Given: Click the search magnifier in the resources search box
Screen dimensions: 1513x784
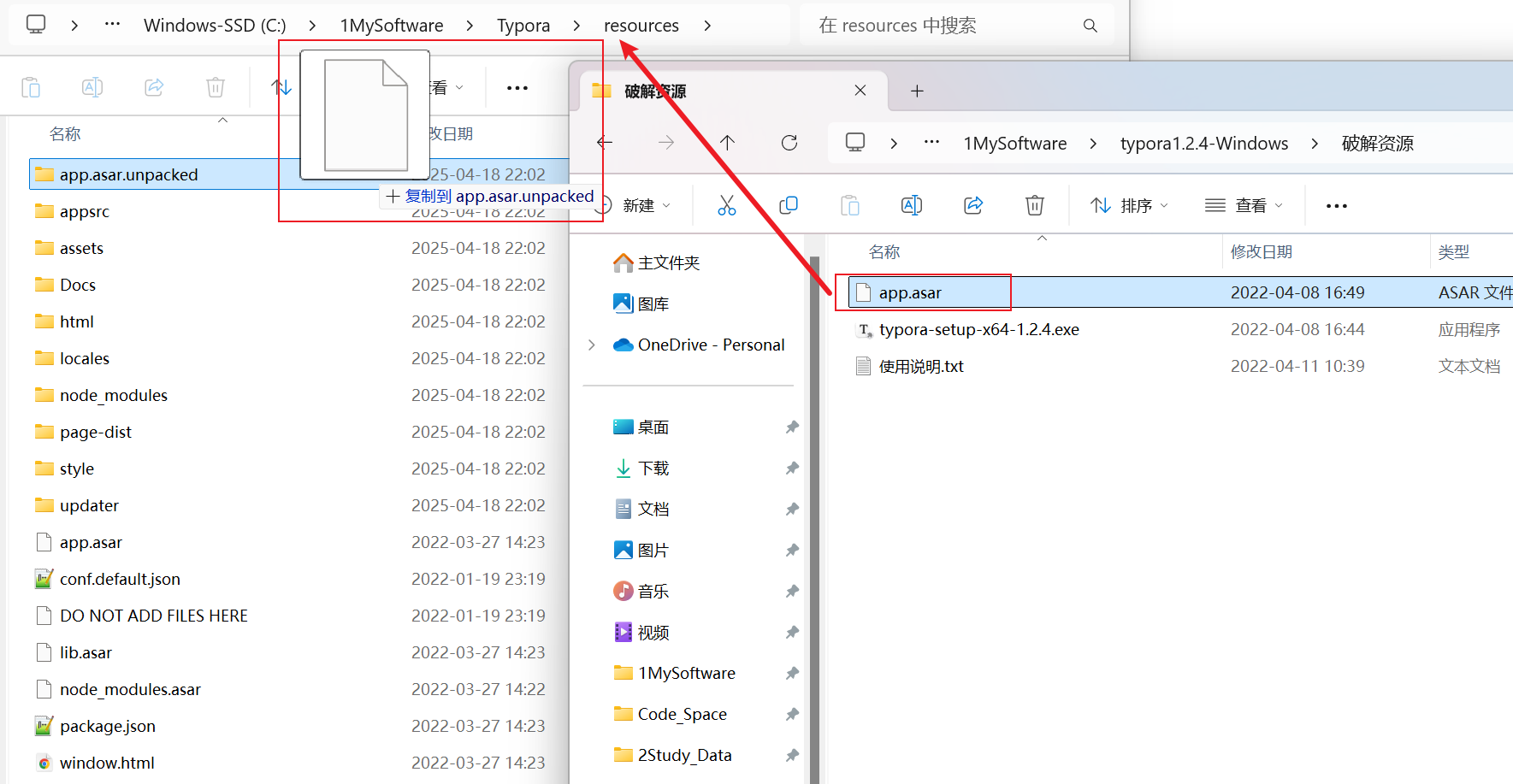Looking at the screenshot, I should click(x=1090, y=26).
